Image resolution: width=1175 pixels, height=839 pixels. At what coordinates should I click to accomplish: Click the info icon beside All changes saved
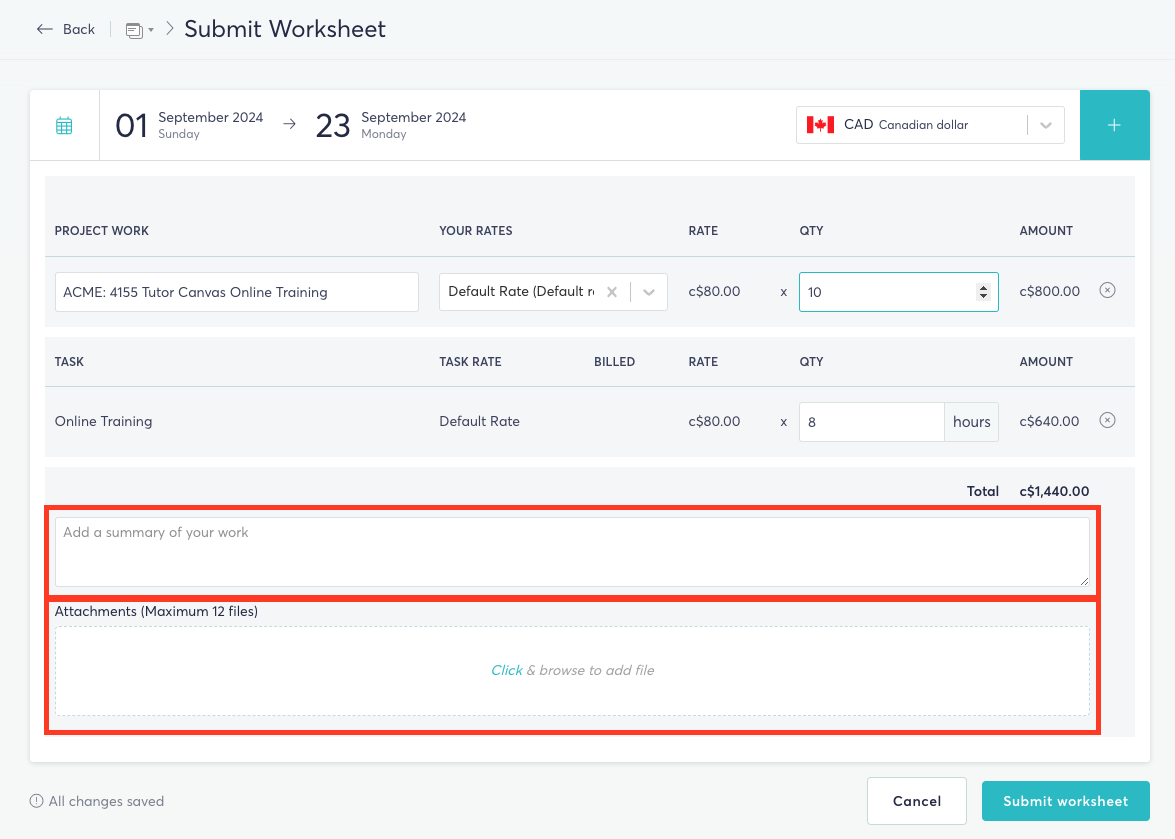[36, 800]
